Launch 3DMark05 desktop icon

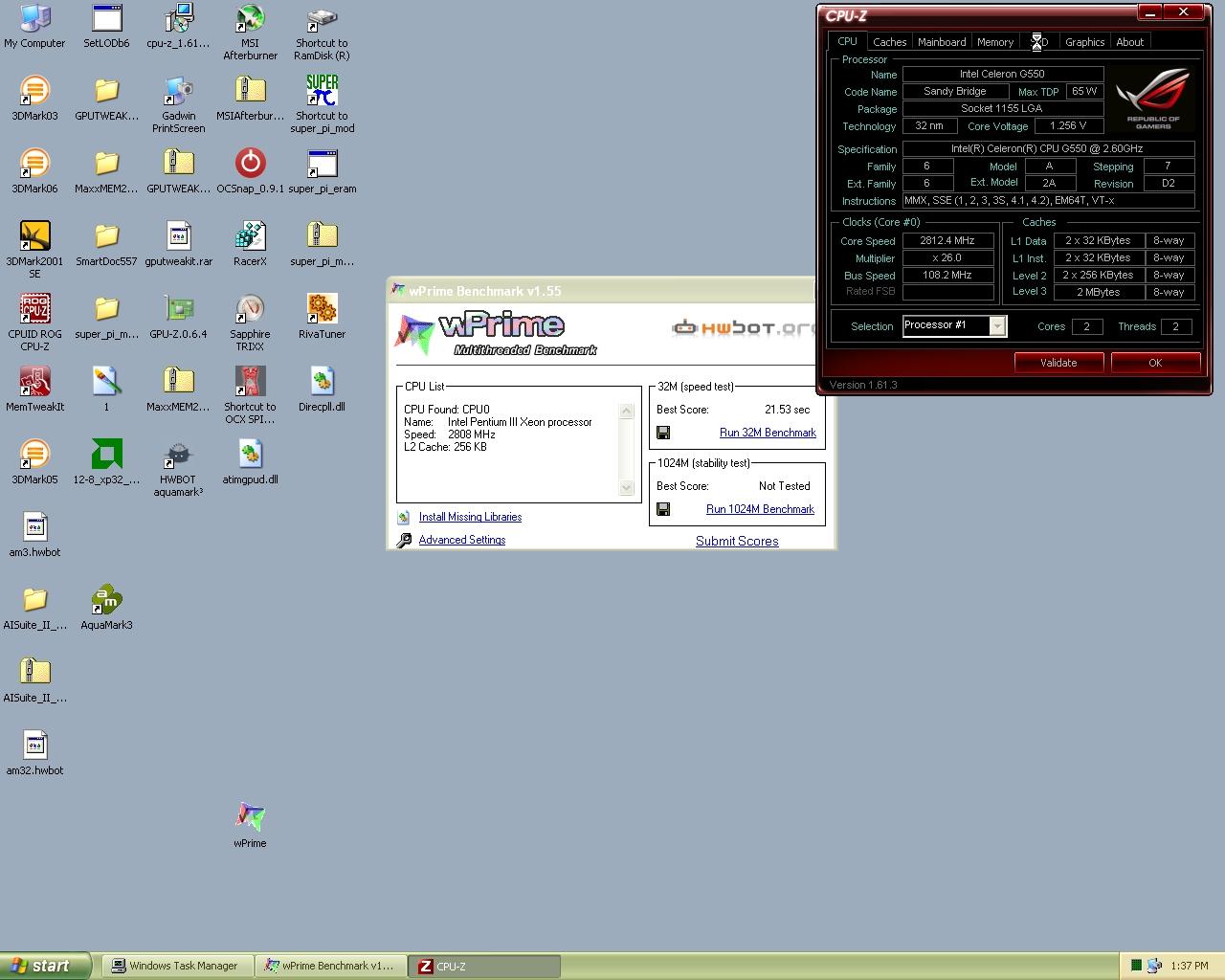[34, 463]
